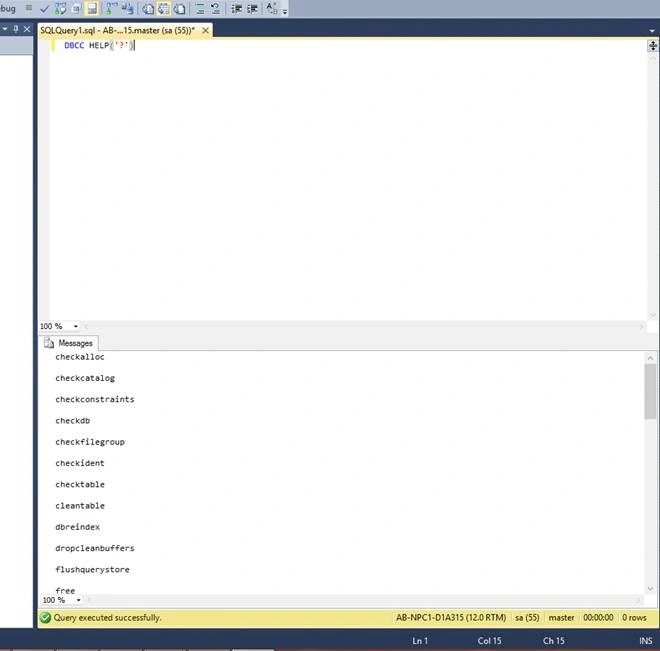The image size is (660, 651).
Task: Open the toolbar overflow options arrow
Action: 285,11
